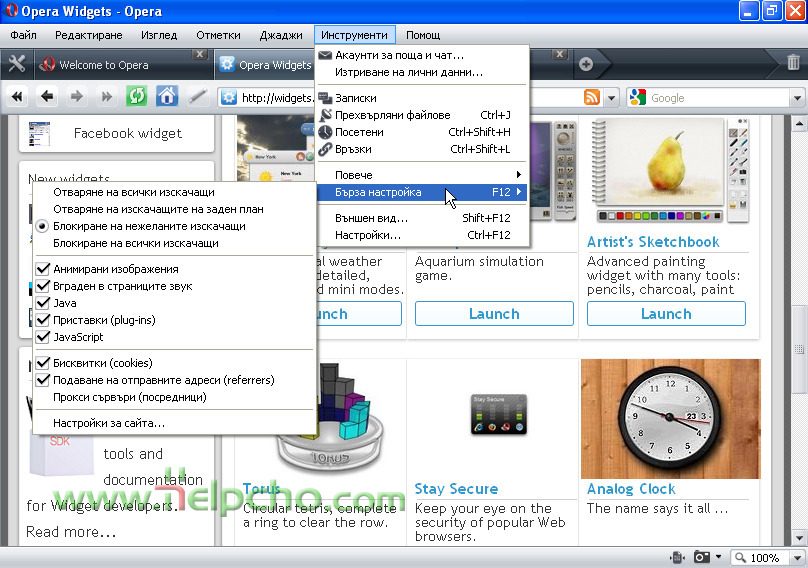This screenshot has height=568, width=808.
Task: Open Настройки за сайта
Action: pos(175,423)
